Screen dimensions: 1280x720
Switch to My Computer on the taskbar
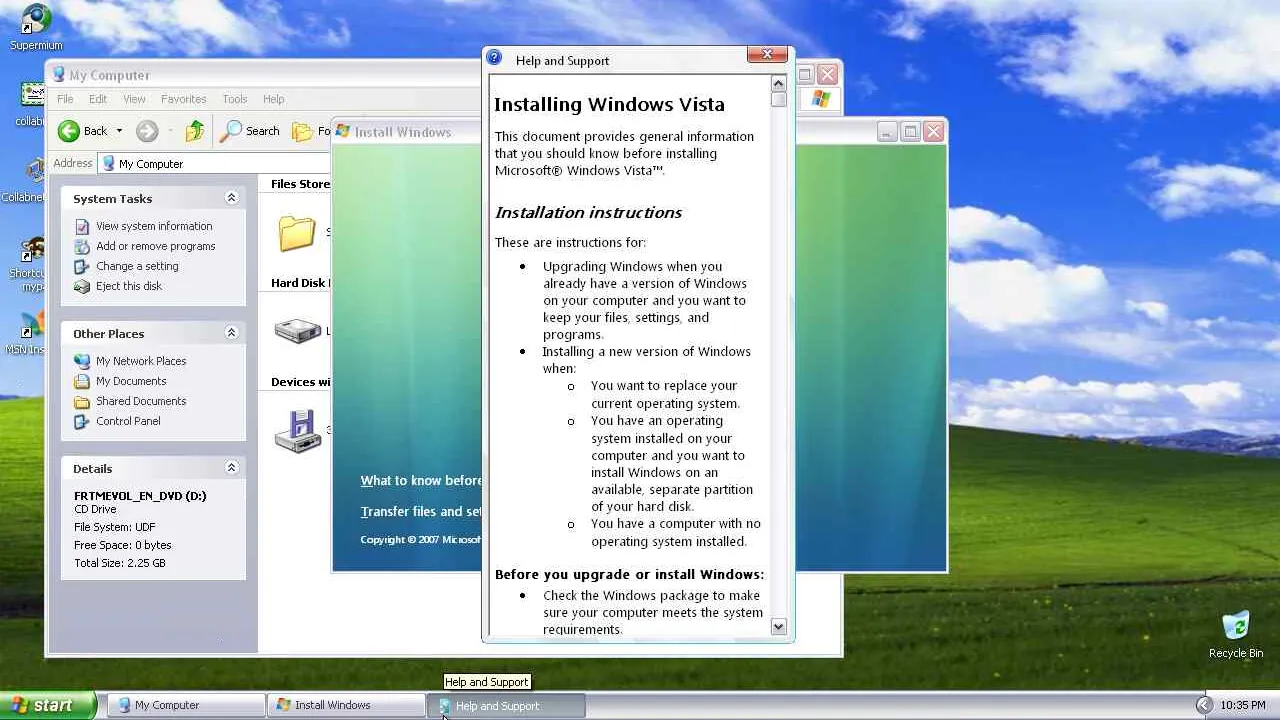pyautogui.click(x=187, y=705)
